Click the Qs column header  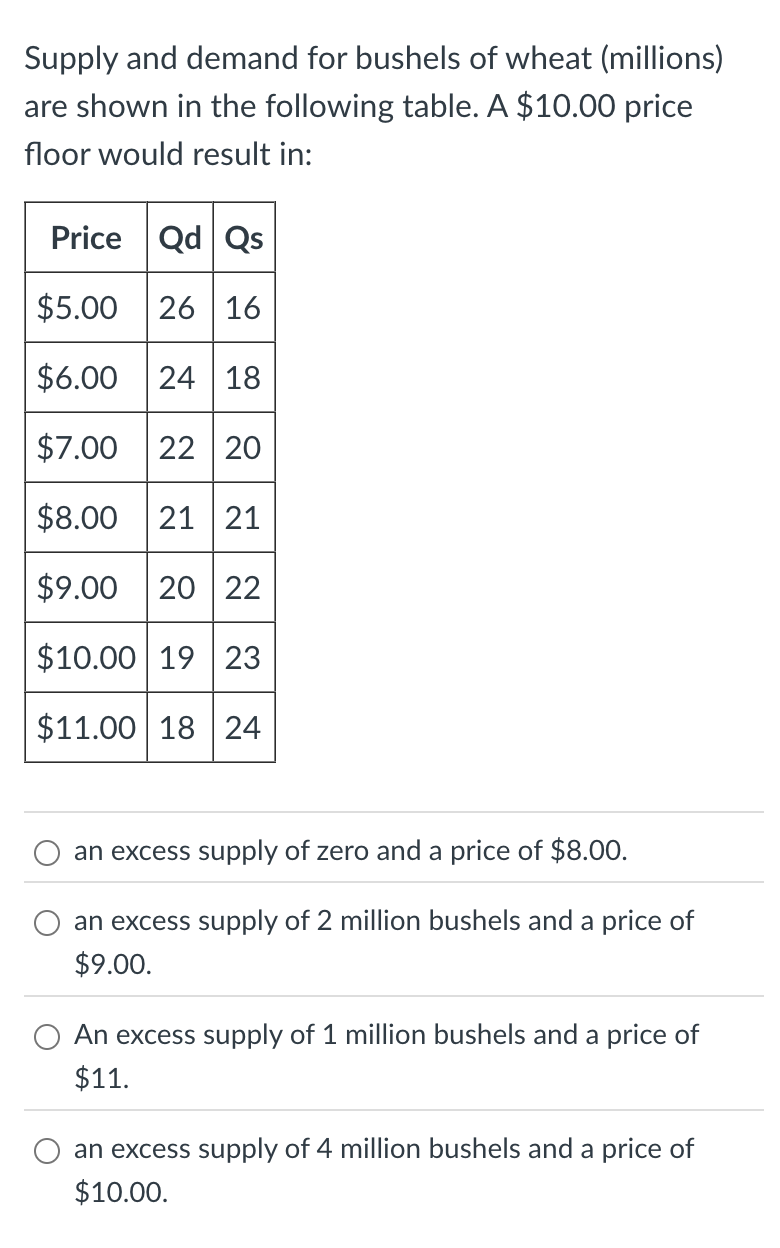tap(244, 238)
